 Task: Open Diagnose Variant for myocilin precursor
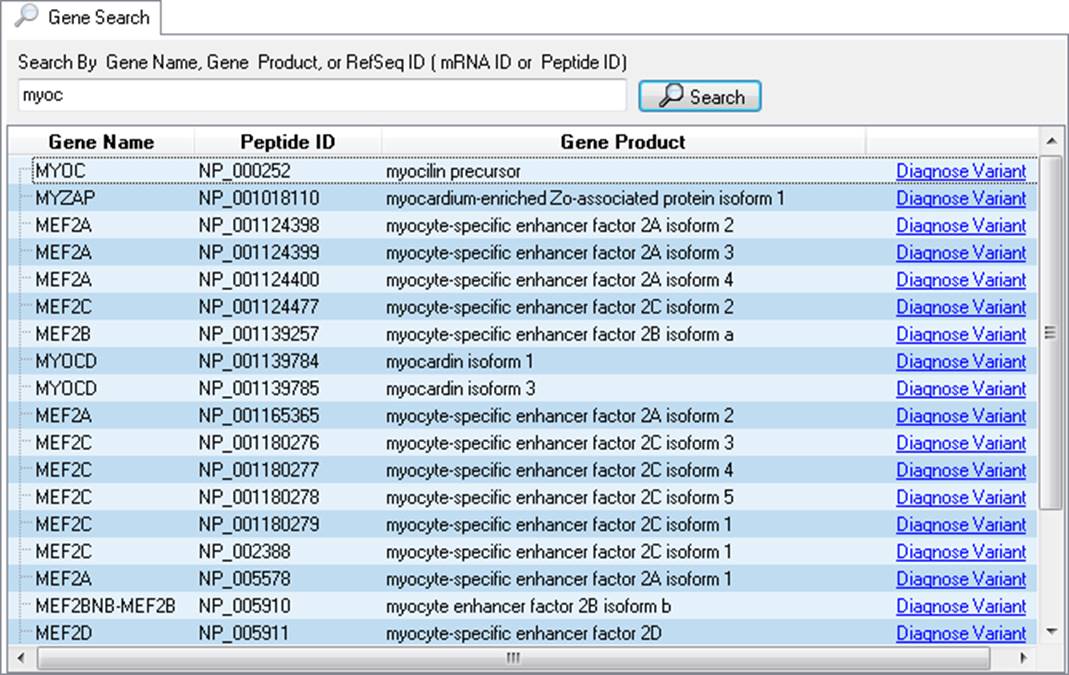[x=961, y=171]
